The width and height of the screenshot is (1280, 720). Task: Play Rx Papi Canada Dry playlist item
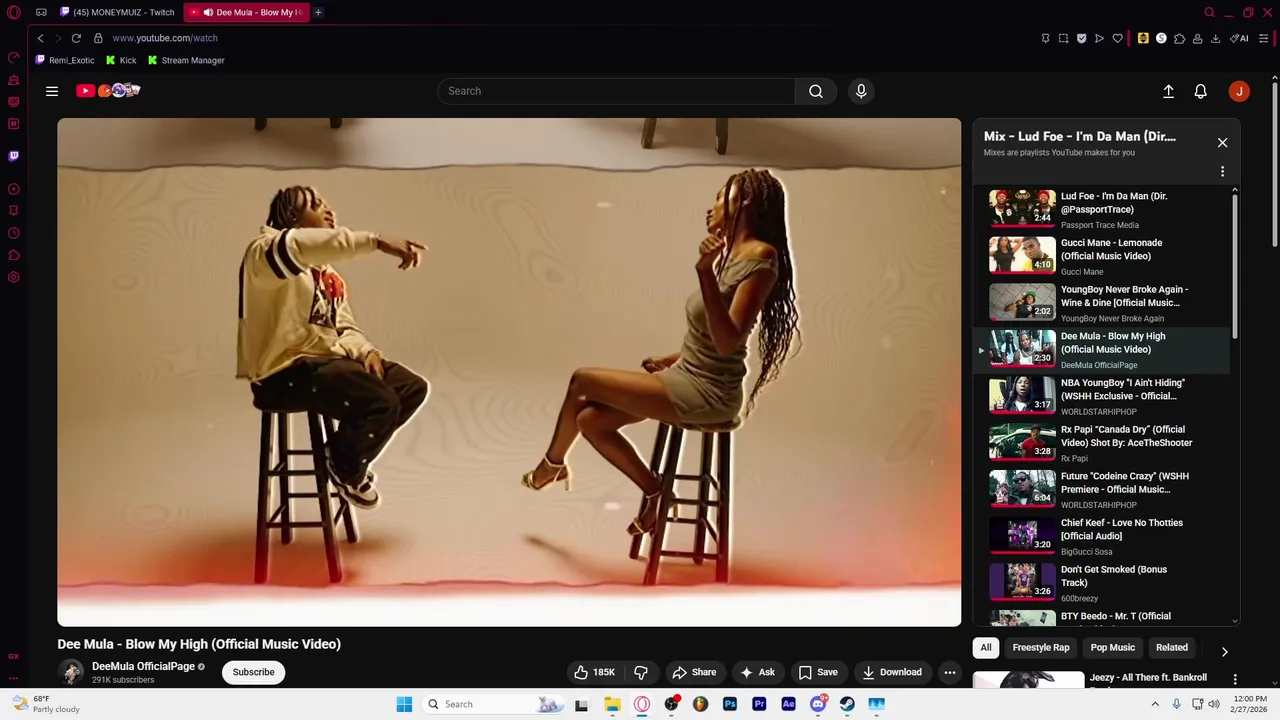click(1104, 443)
